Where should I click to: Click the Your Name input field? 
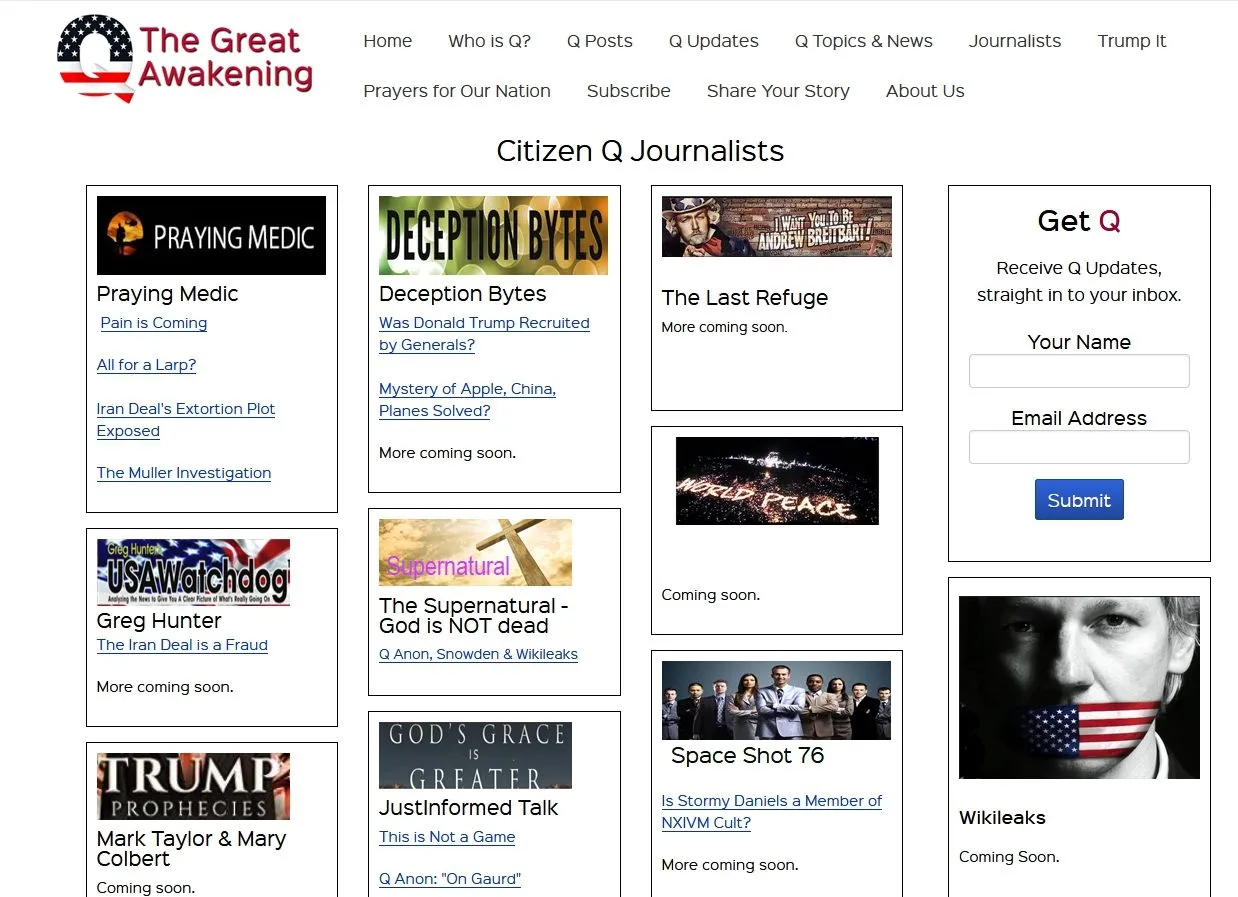pyautogui.click(x=1079, y=371)
